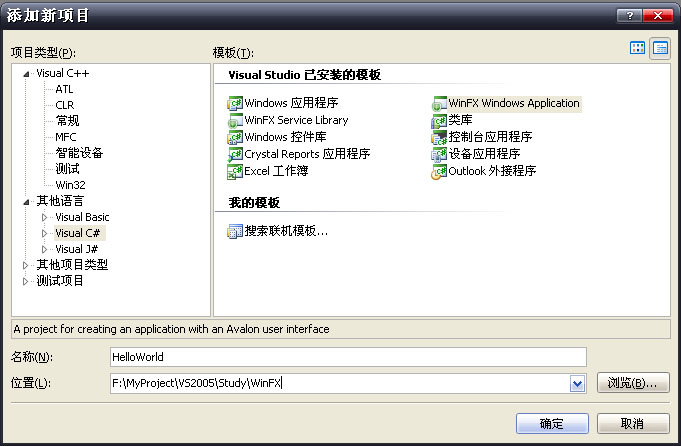Viewport: 681px width, 446px height.
Task: Click the 名称 name input field
Action: click(348, 357)
